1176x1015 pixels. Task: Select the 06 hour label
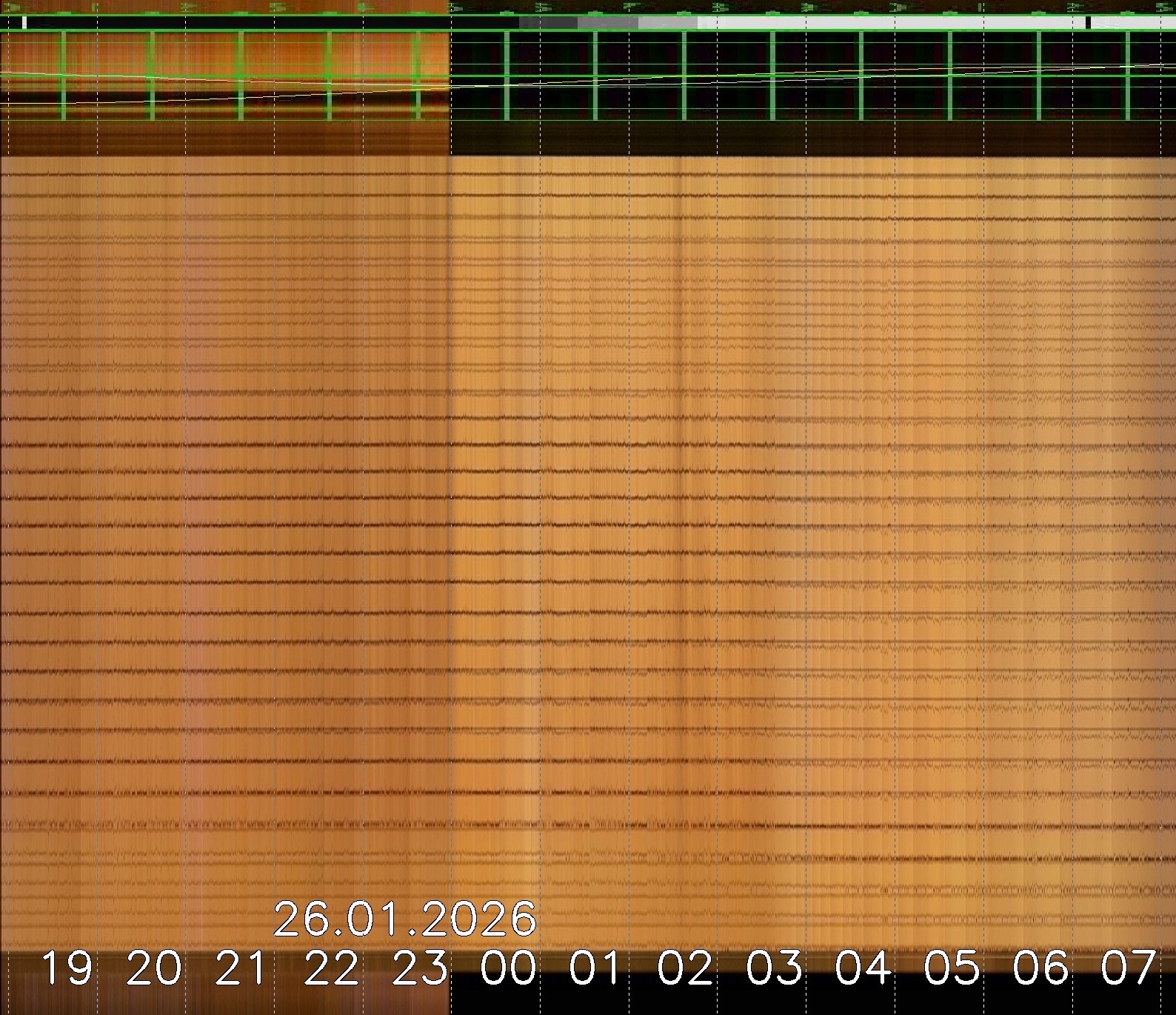(x=1040, y=968)
